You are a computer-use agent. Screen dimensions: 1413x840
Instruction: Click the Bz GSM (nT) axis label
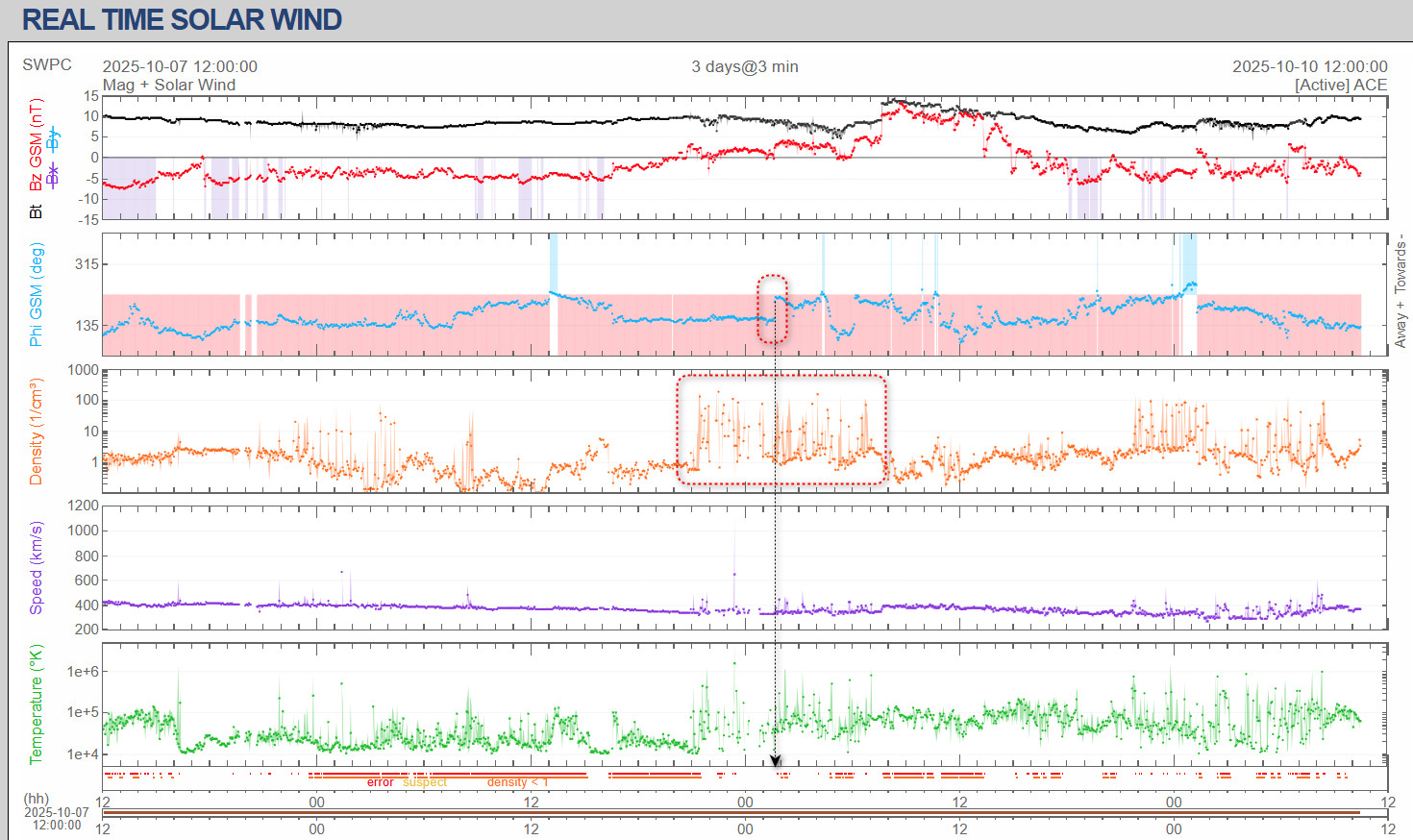point(36,144)
